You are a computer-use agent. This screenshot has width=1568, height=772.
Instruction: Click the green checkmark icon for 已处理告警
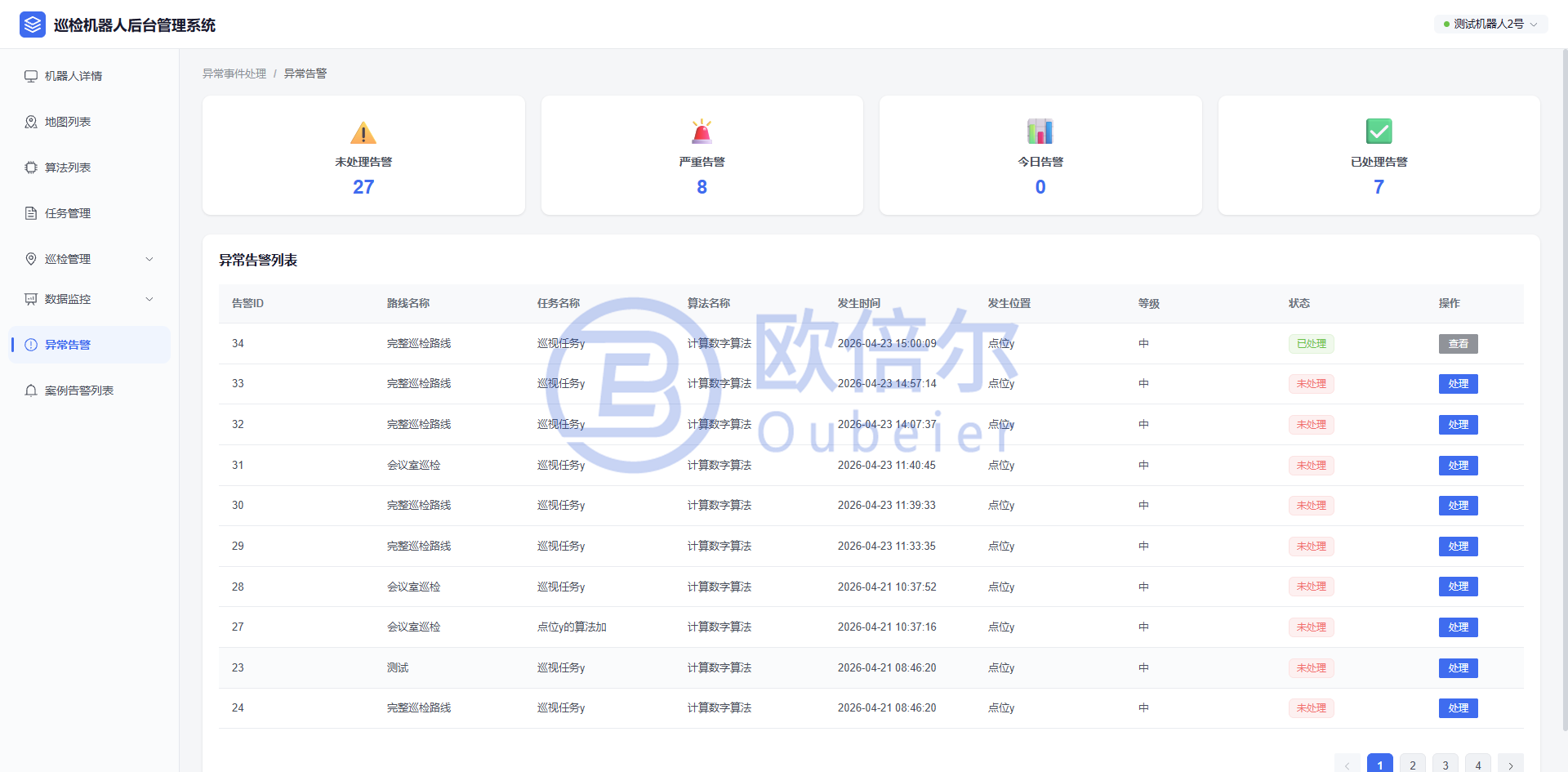tap(1379, 132)
